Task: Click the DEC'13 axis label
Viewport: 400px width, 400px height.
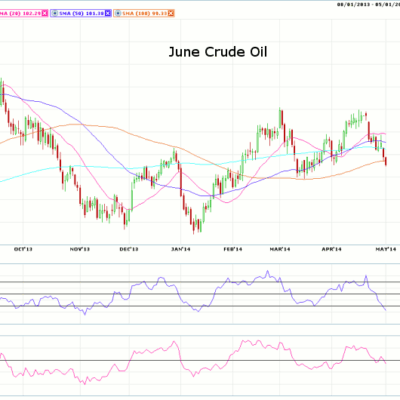Action: pyautogui.click(x=129, y=249)
